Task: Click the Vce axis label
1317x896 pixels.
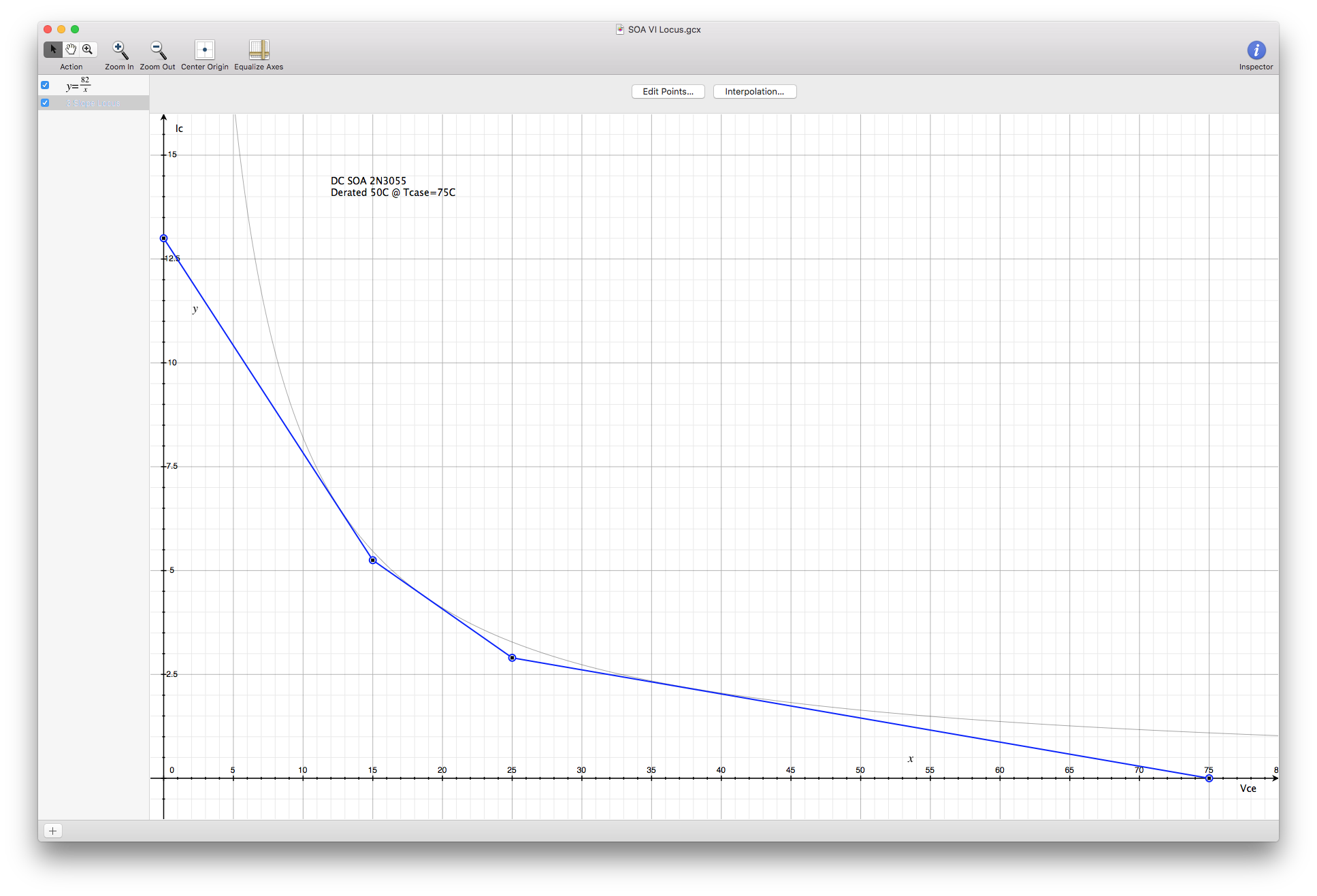Action: [x=1248, y=789]
